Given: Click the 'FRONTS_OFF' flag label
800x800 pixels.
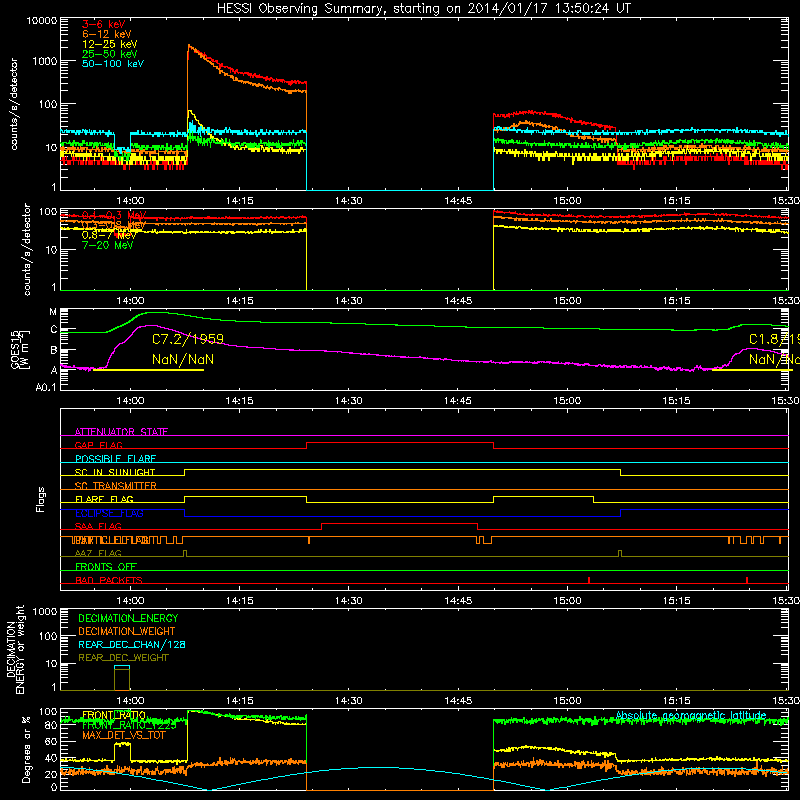Looking at the screenshot, I should click(x=106, y=566).
